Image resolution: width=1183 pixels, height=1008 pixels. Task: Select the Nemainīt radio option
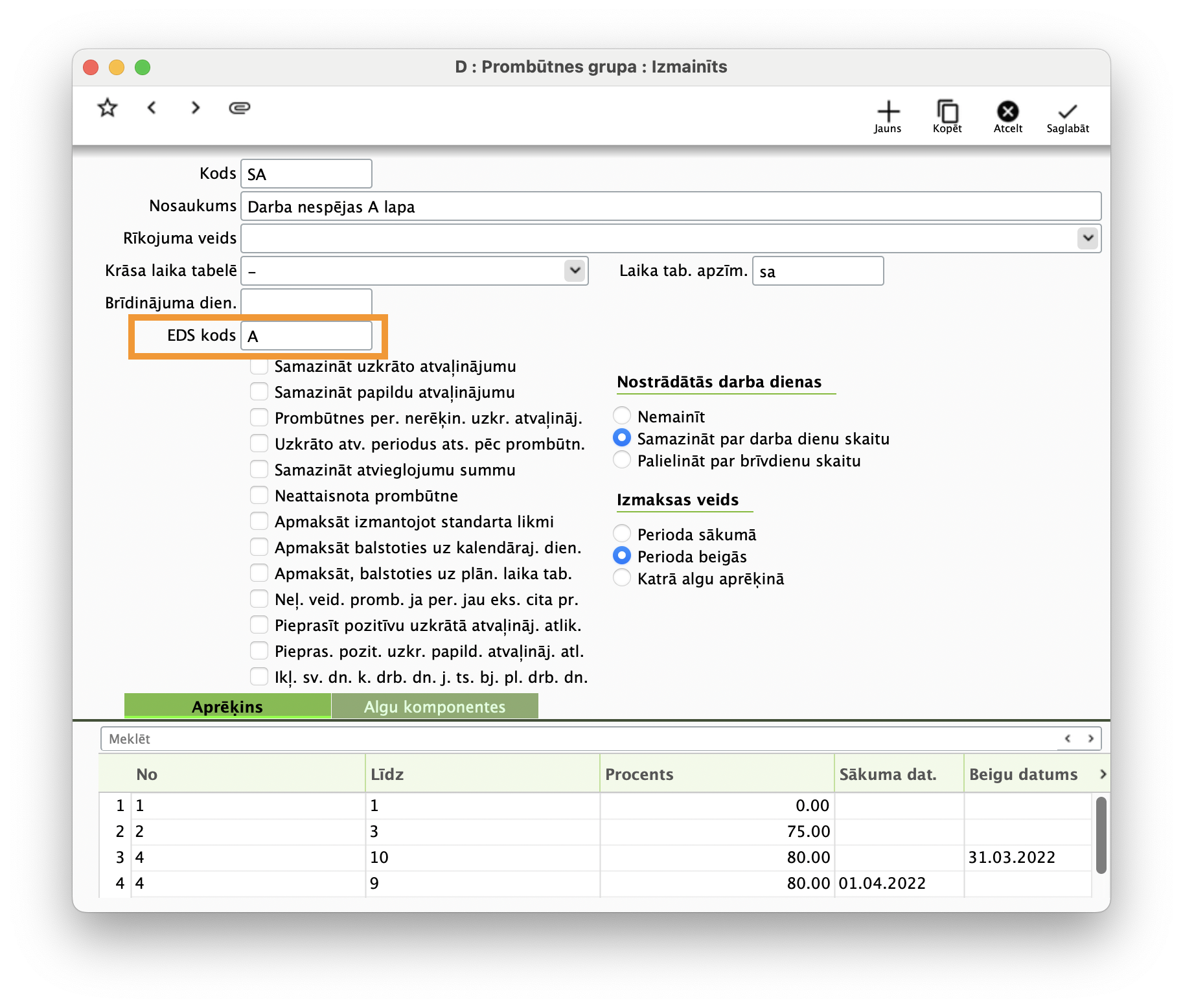pyautogui.click(x=622, y=416)
